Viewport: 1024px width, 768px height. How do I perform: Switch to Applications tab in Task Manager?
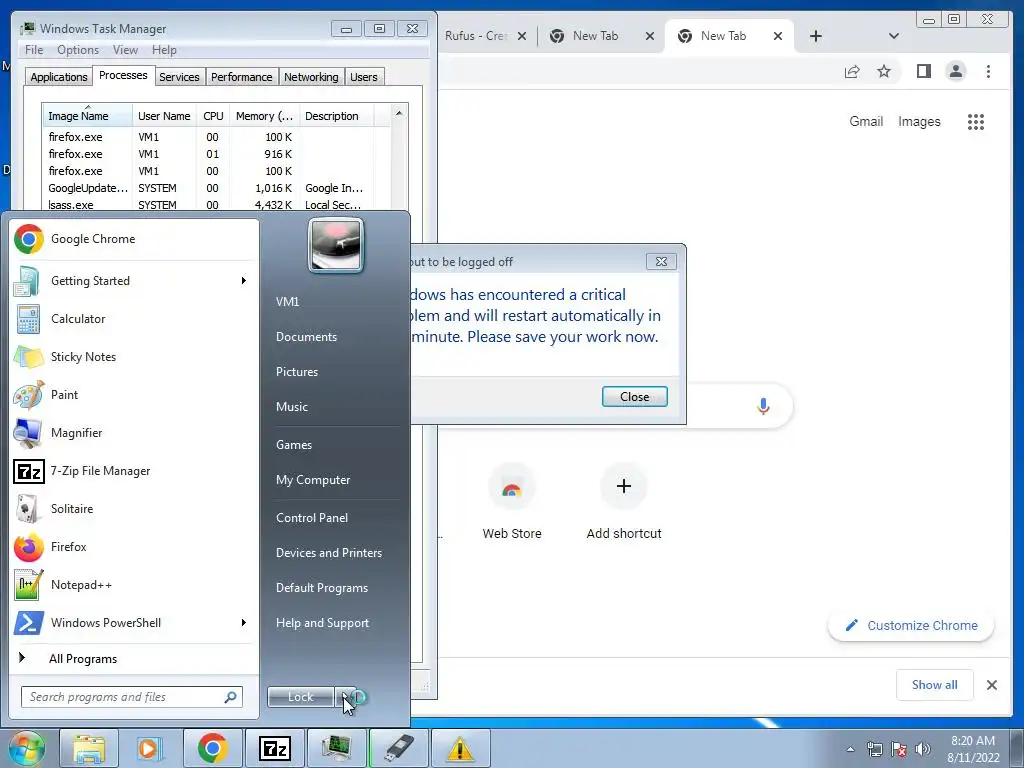point(59,77)
